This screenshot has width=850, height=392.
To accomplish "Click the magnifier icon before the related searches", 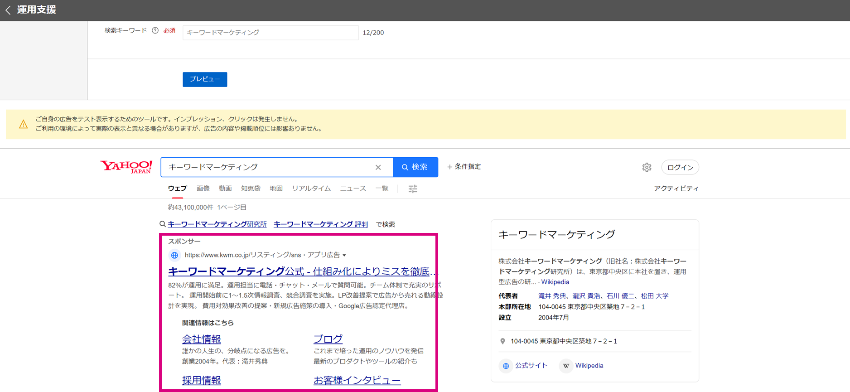I will click(x=162, y=224).
